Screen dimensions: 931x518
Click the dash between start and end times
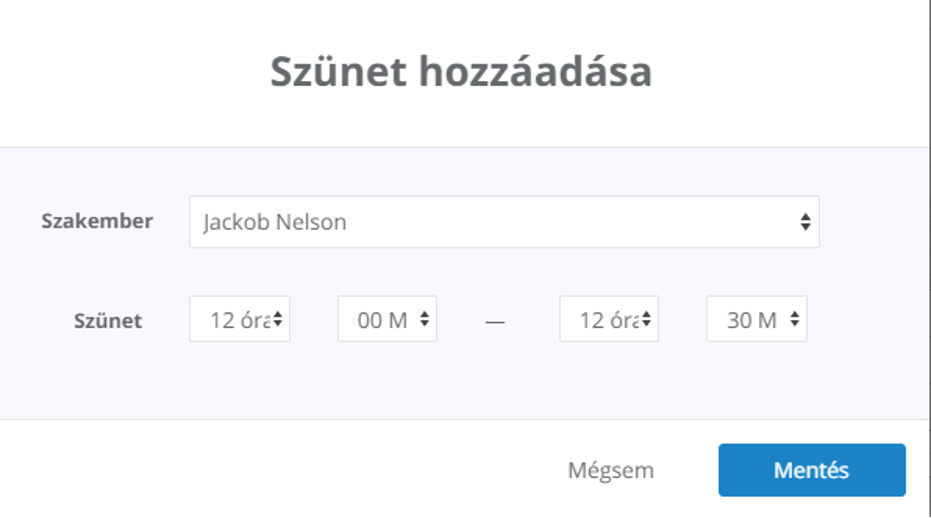coord(495,322)
